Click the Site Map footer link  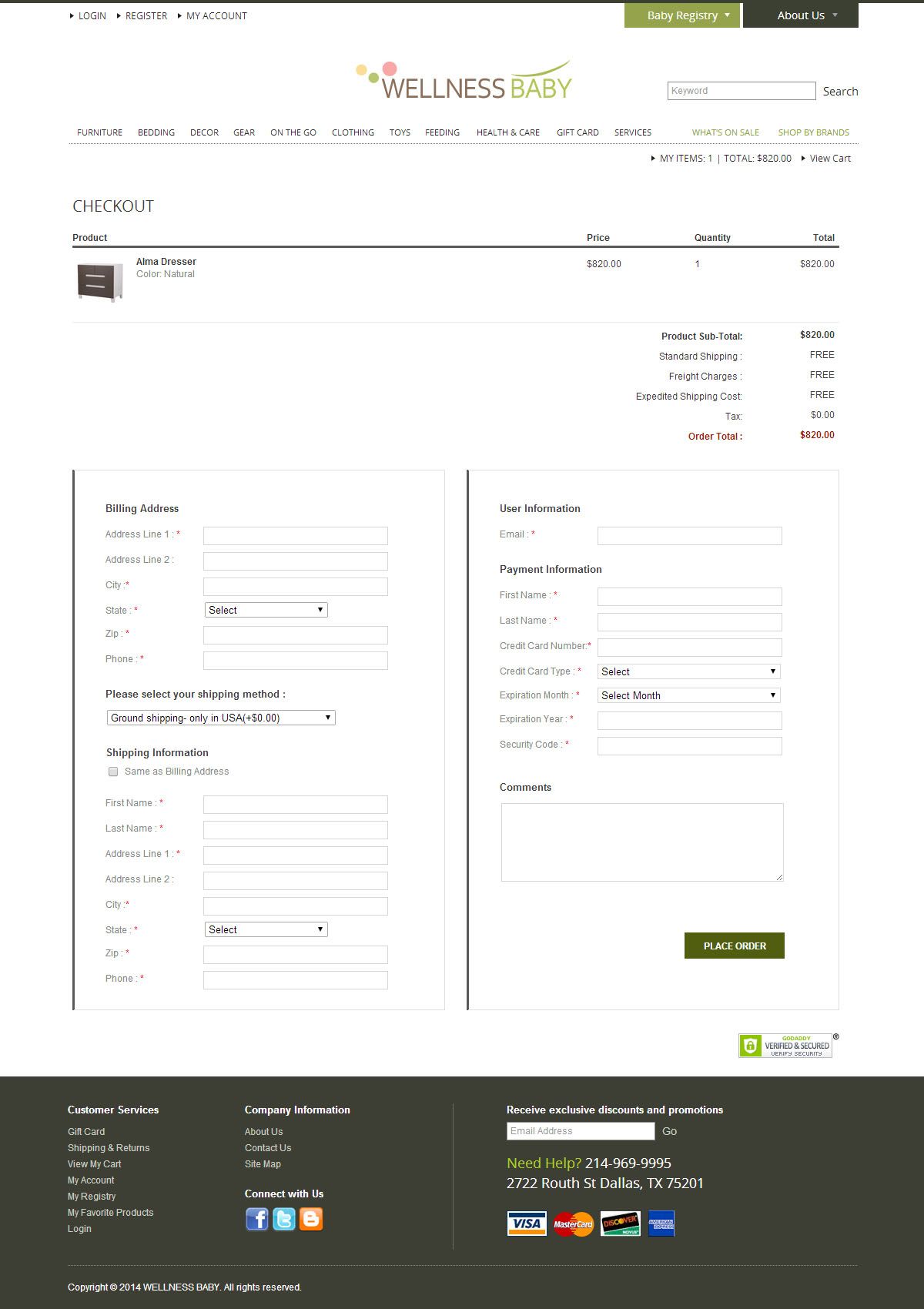263,1164
